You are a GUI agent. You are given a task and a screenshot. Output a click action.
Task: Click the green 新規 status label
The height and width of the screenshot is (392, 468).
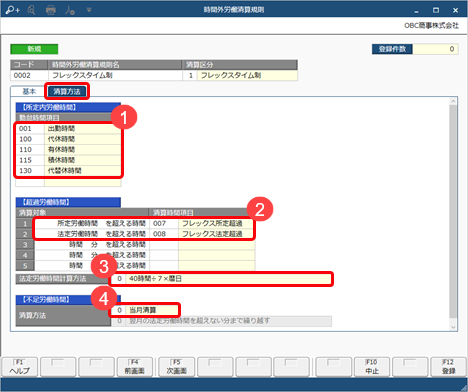click(x=34, y=49)
